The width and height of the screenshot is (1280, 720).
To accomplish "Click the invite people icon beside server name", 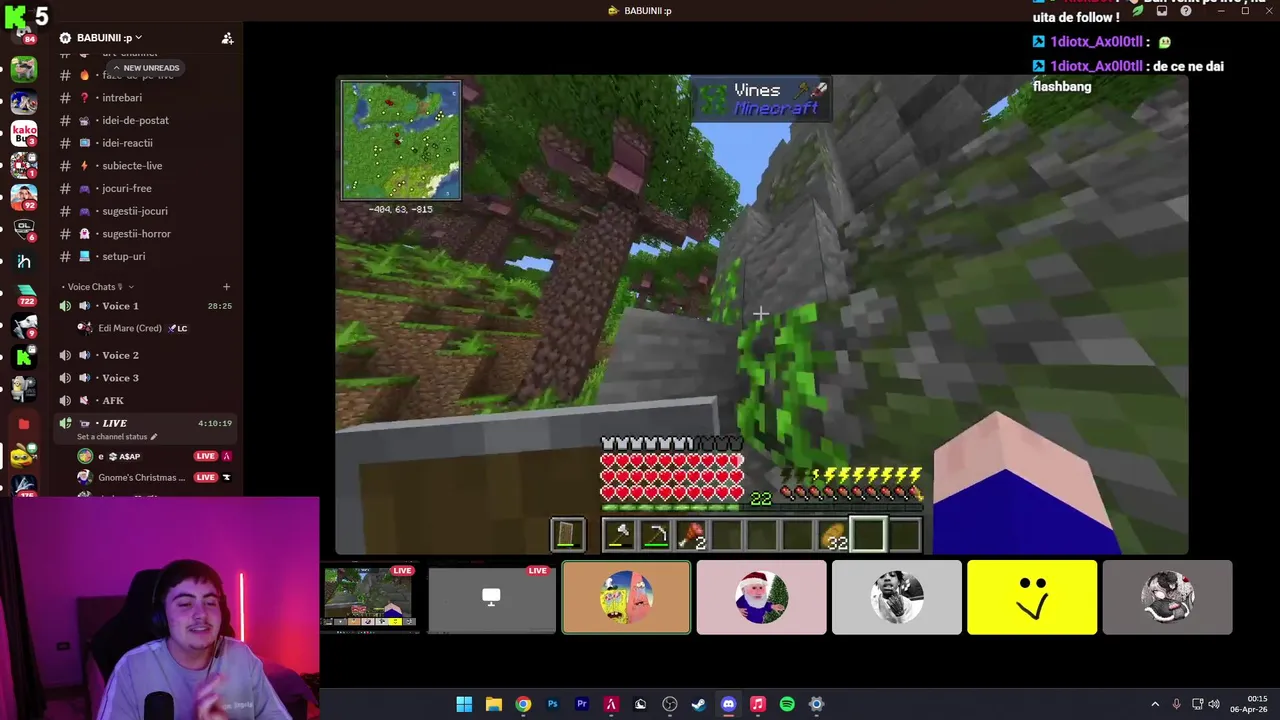I will point(227,38).
